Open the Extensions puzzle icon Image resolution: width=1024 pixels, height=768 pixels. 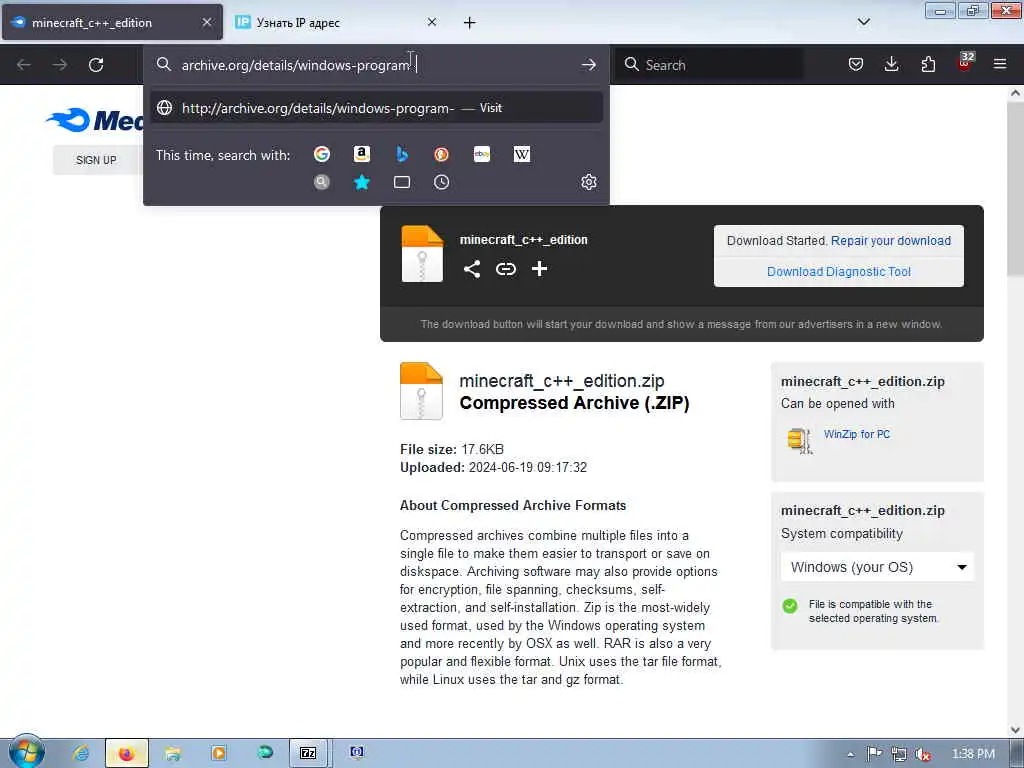pyautogui.click(x=928, y=64)
